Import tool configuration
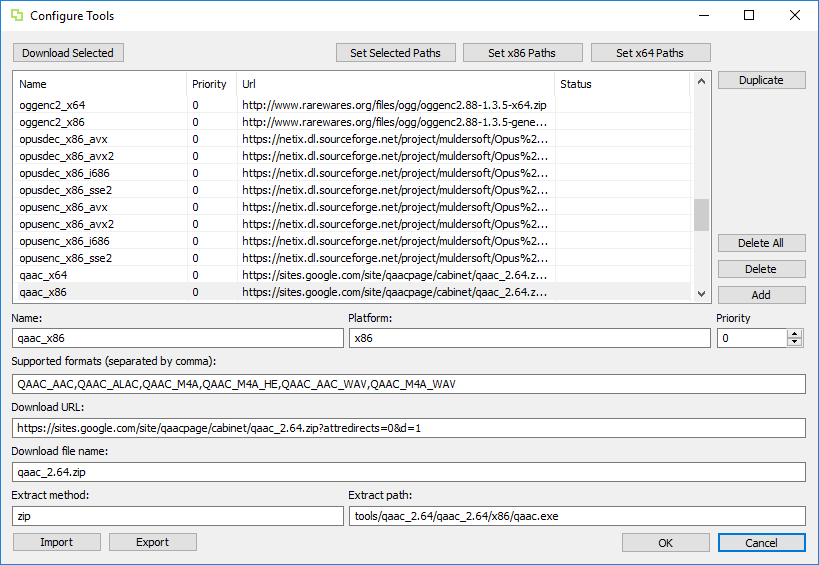This screenshot has width=819, height=565. coord(56,542)
